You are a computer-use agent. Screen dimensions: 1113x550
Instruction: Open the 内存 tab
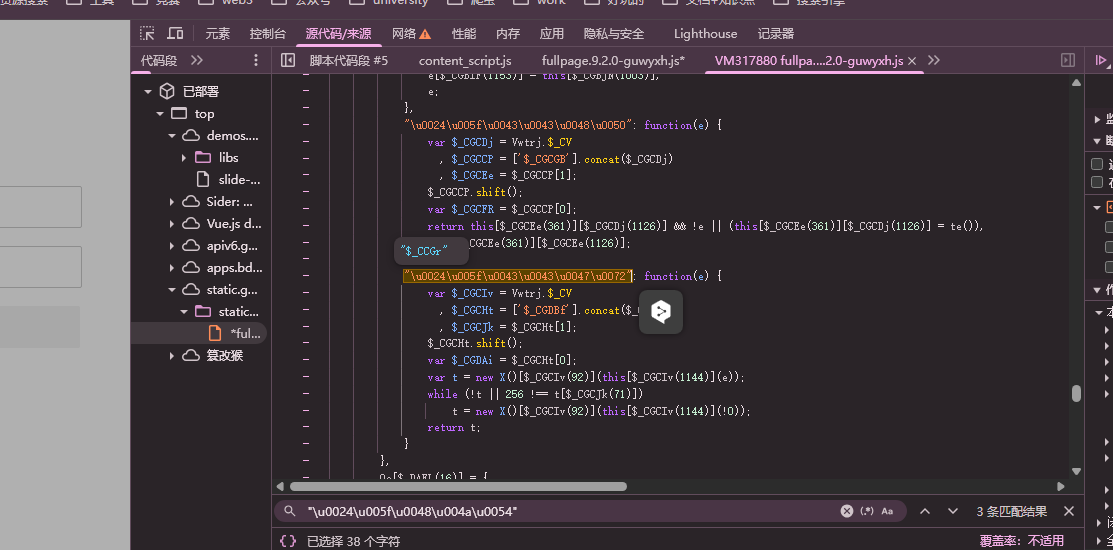508,33
